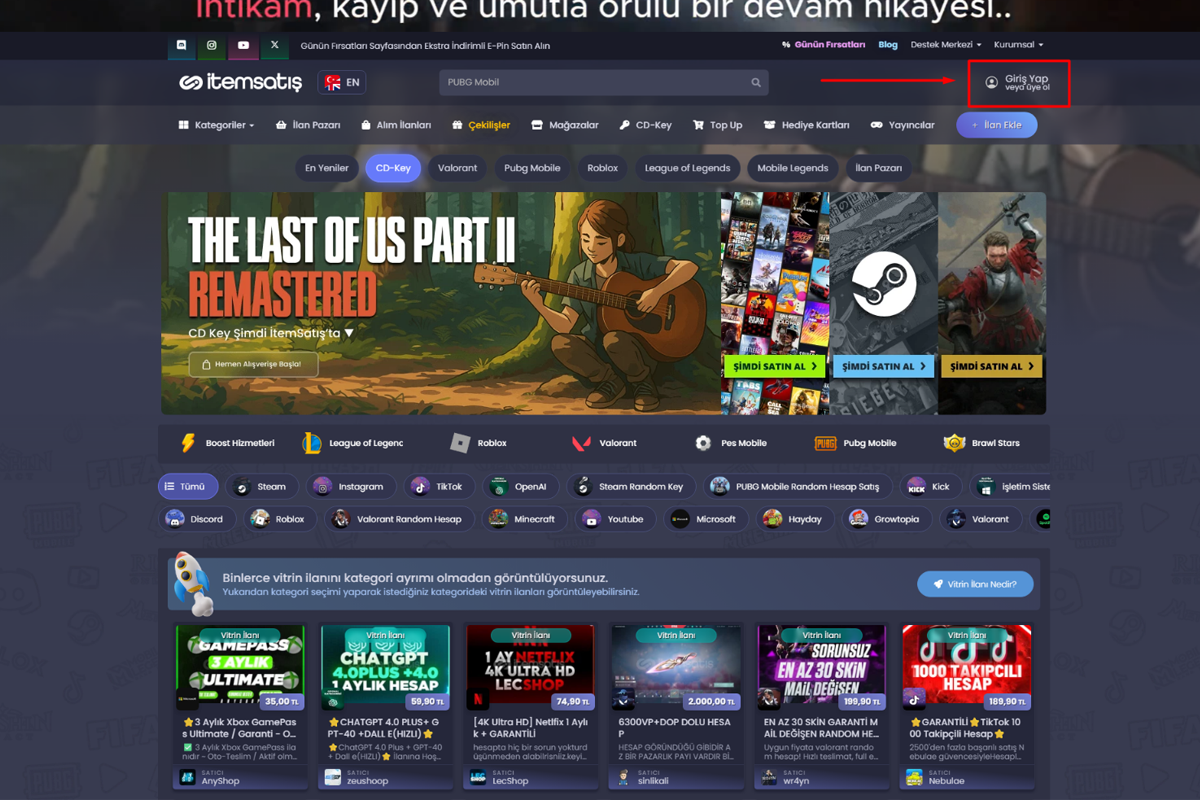Select the Tümü listing filter
This screenshot has height=800, width=1200.
coord(188,487)
